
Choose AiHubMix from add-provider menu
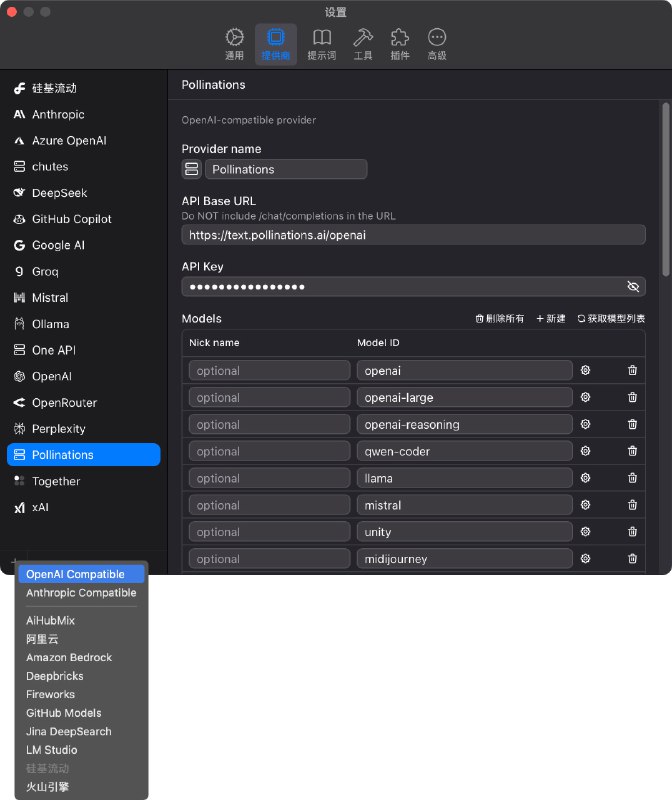81,620
